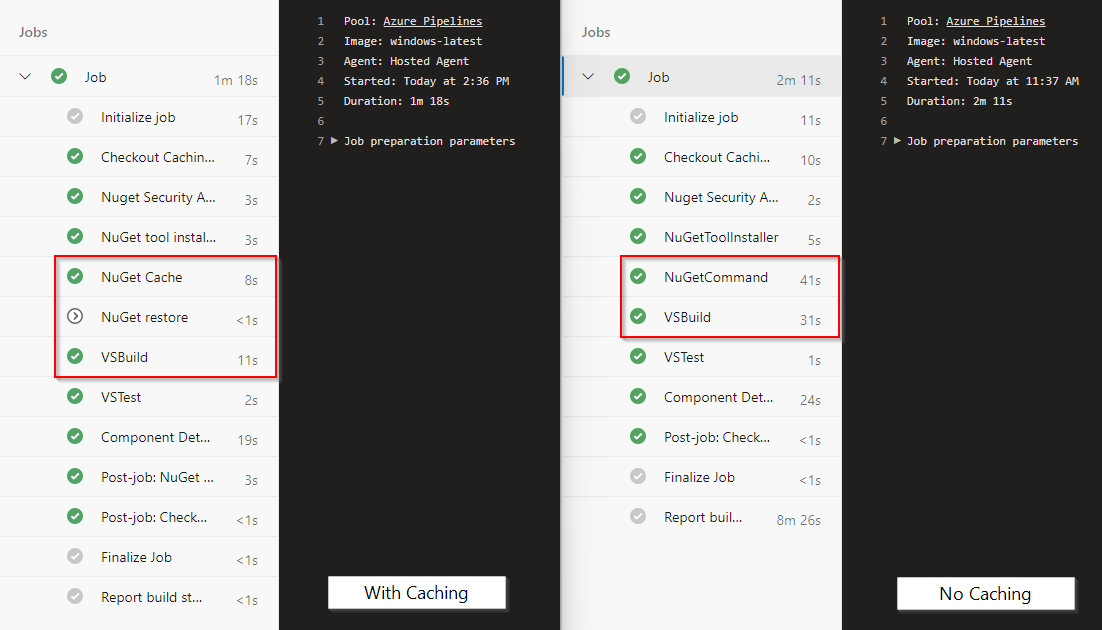Click the in-progress icon beside NuGet restore
Screen dimensions: 1102x630
(x=75, y=316)
